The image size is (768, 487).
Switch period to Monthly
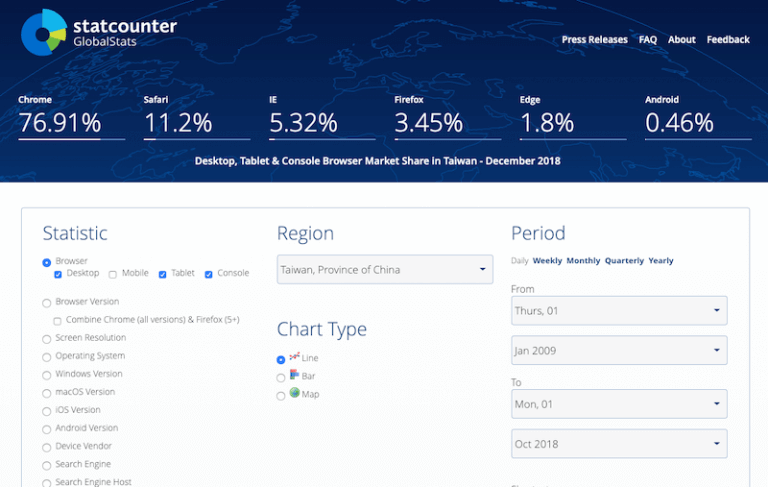click(x=583, y=261)
